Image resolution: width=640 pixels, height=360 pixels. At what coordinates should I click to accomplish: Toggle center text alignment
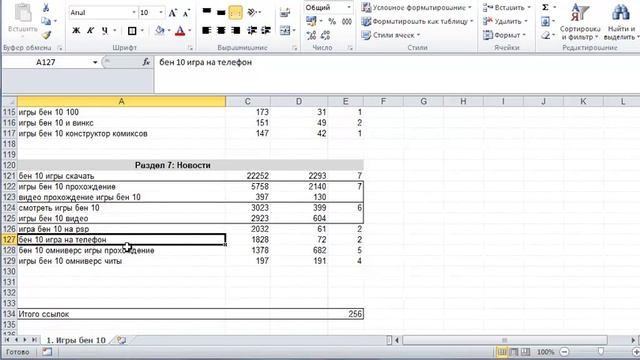pos(221,30)
